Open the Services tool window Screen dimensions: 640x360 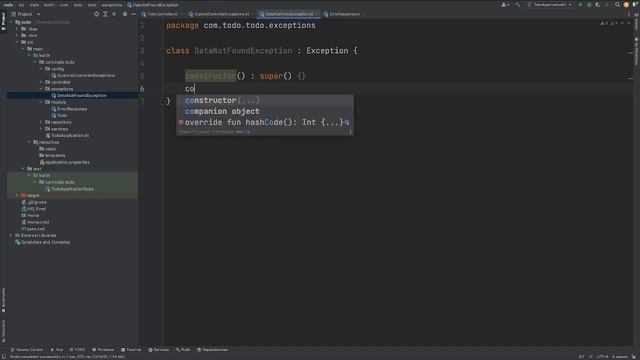tap(158, 350)
